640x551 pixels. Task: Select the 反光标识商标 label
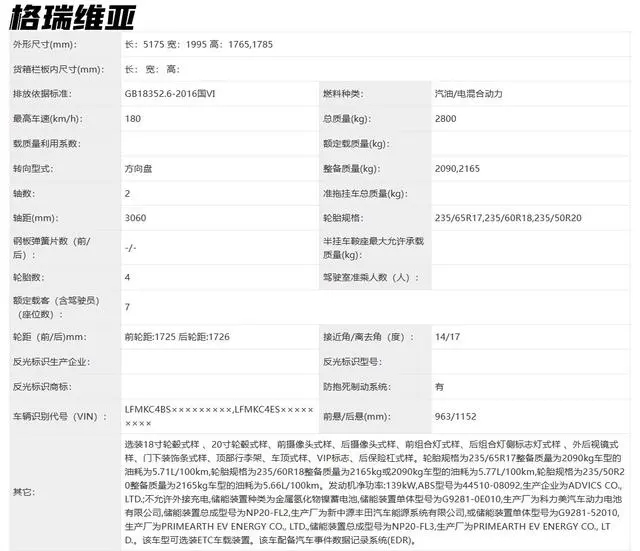pos(42,387)
